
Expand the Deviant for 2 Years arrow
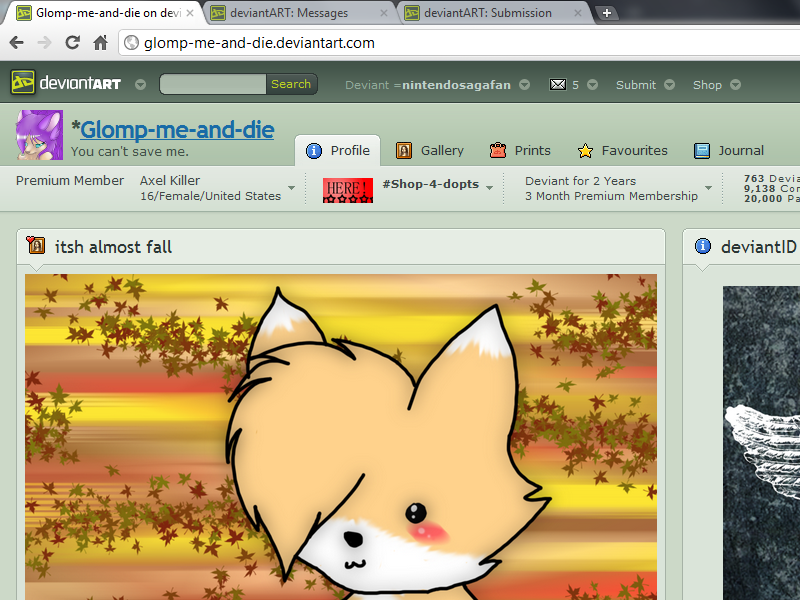(x=708, y=188)
